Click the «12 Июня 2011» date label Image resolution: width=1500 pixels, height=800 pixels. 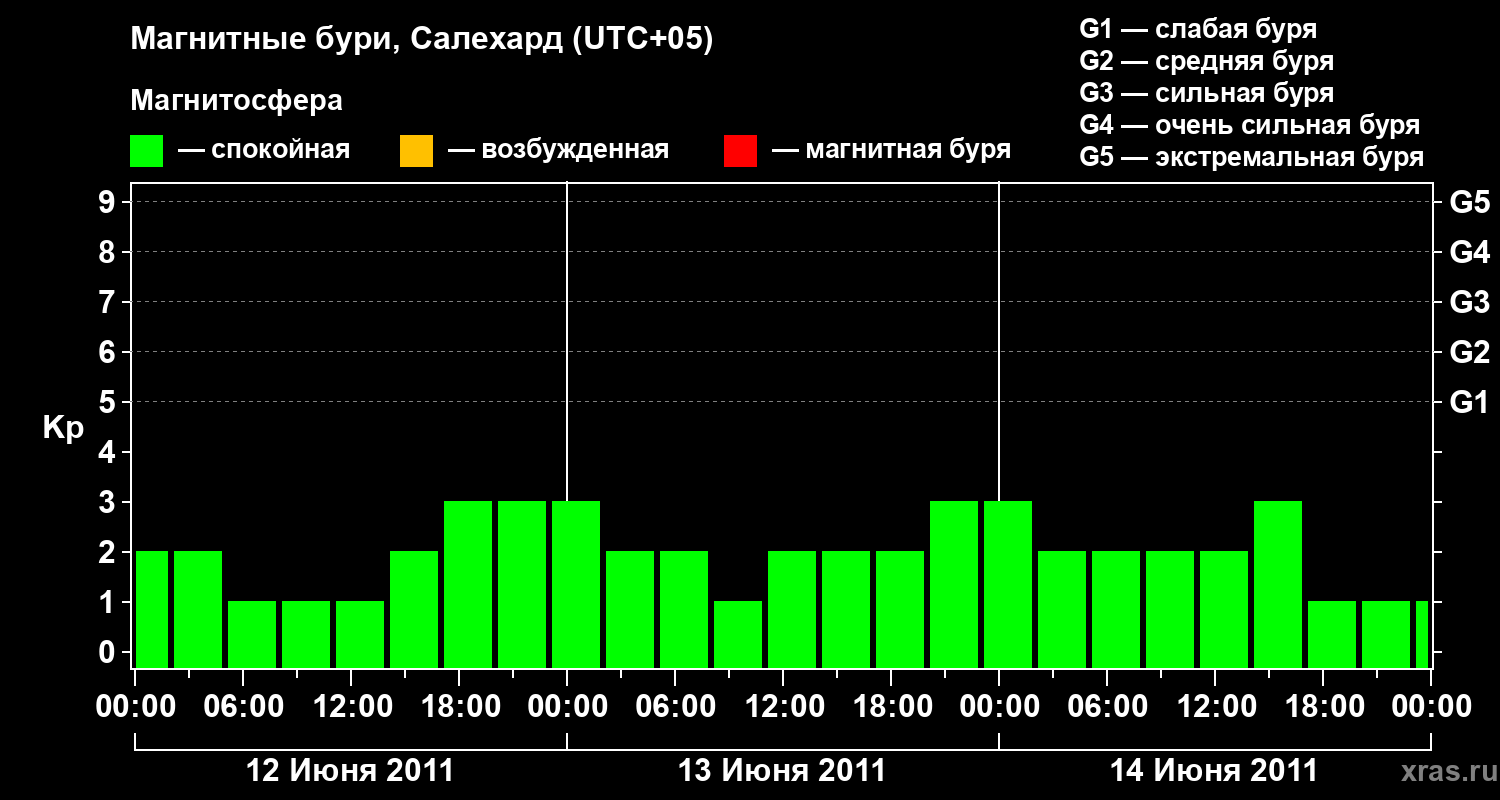(x=350, y=771)
